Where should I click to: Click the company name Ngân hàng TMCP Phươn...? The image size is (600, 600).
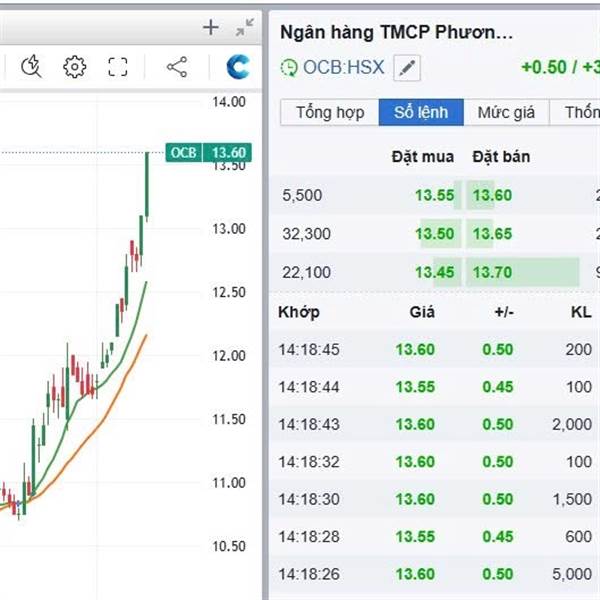[396, 32]
